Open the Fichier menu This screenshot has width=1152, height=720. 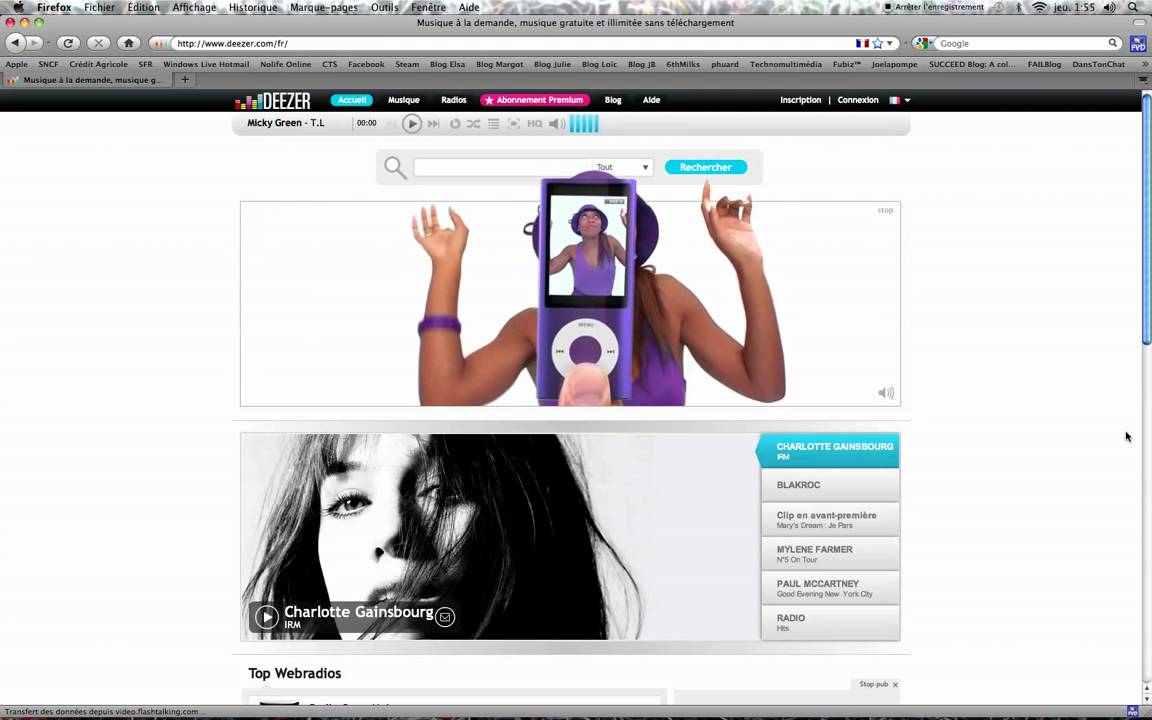click(99, 7)
